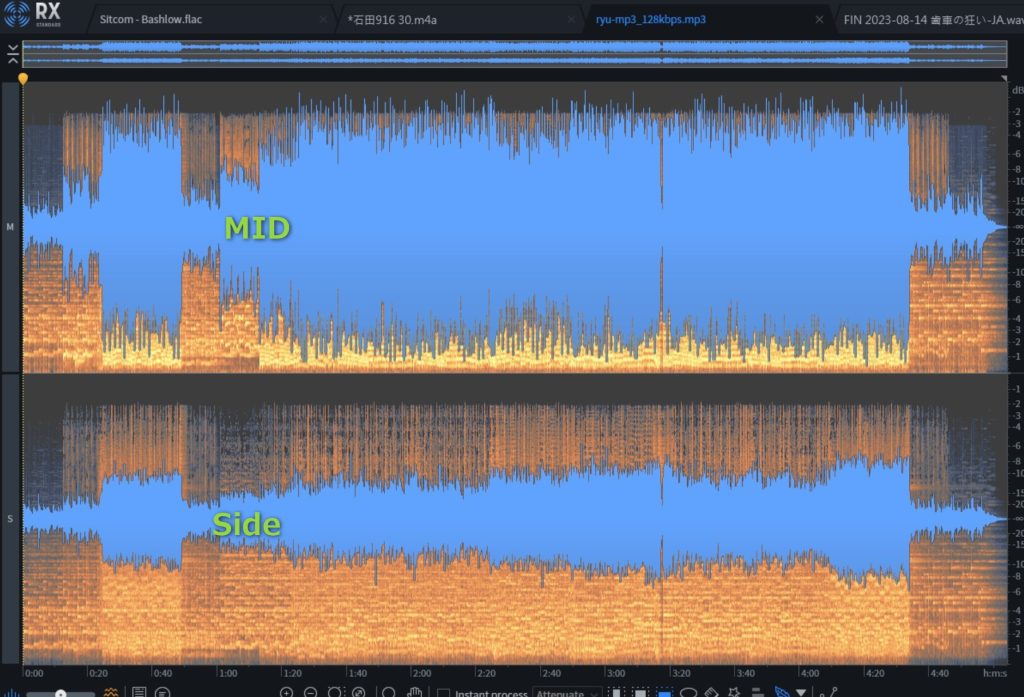Image resolution: width=1024 pixels, height=697 pixels.
Task: Select the time-frequency selection tool
Action: click(664, 692)
